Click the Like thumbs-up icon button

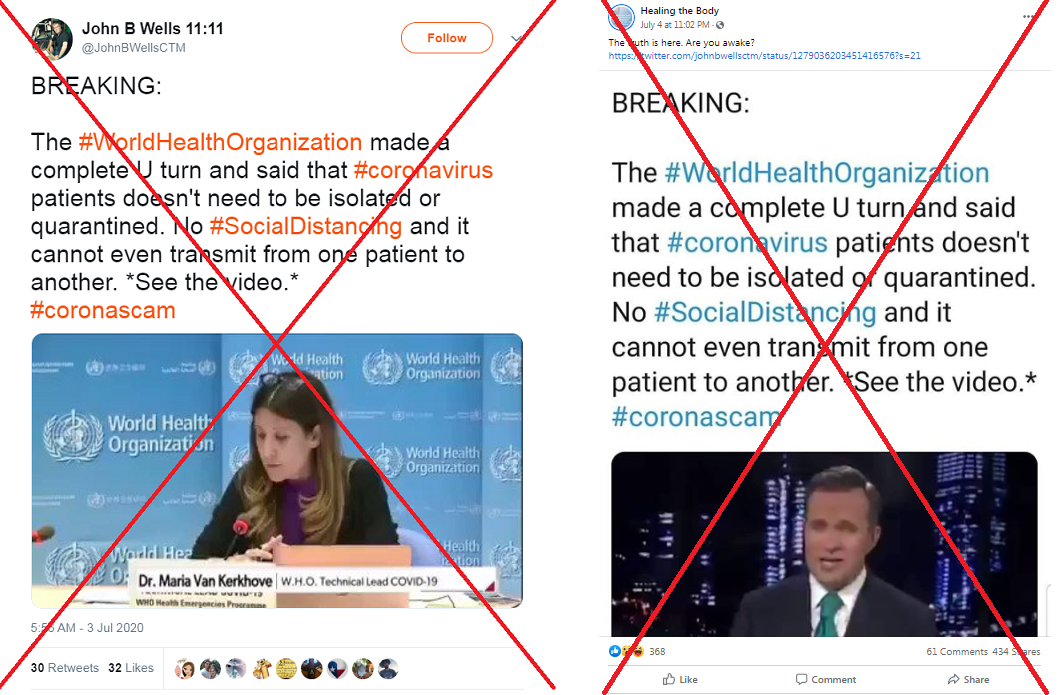click(680, 679)
